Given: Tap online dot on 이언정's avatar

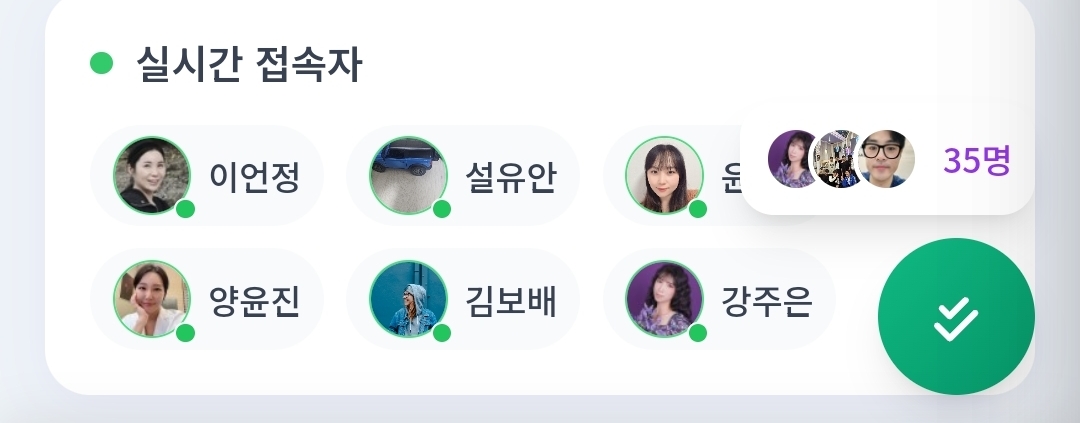Looking at the screenshot, I should [185, 209].
